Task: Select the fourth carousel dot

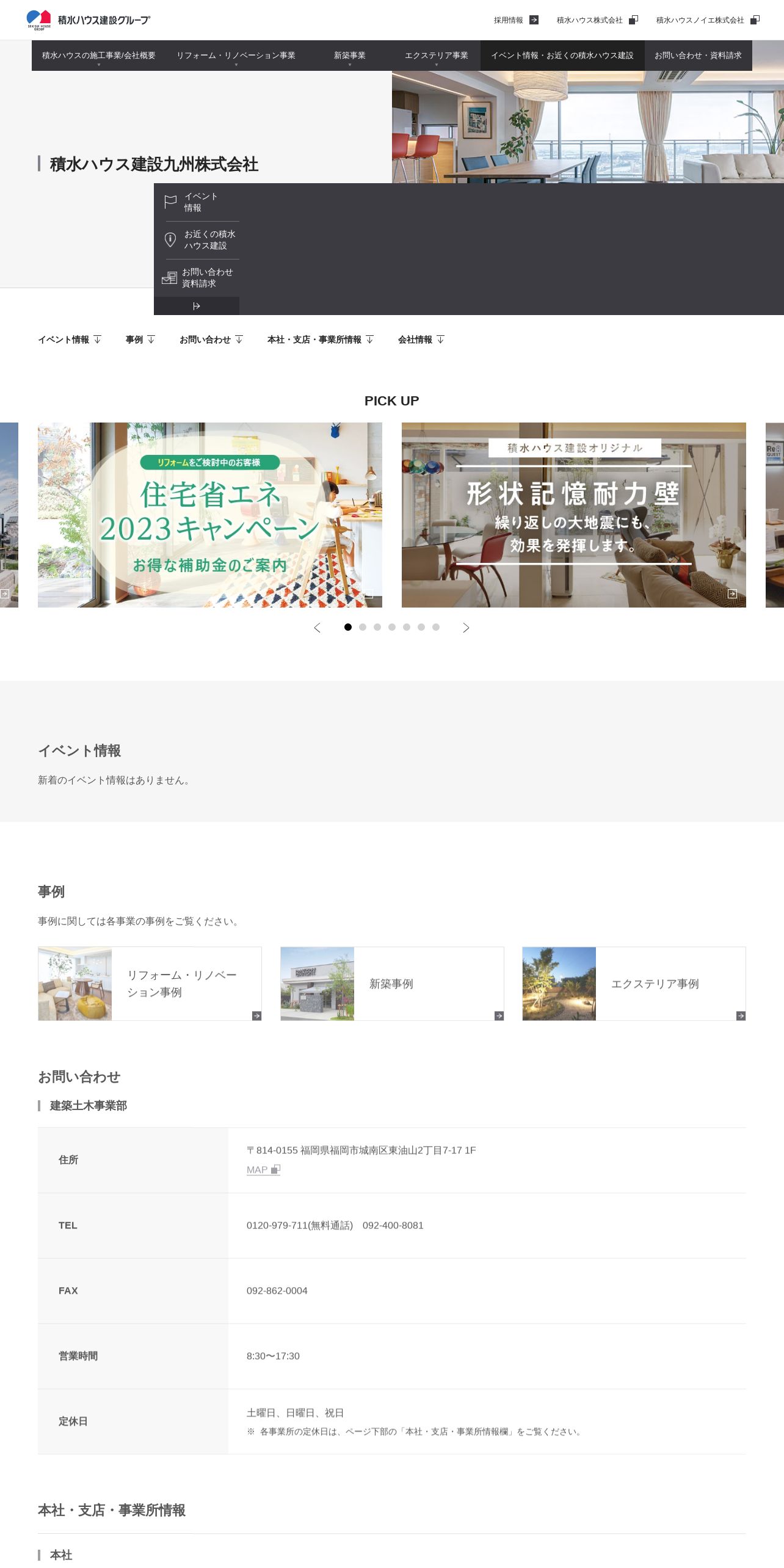Action: coord(392,627)
